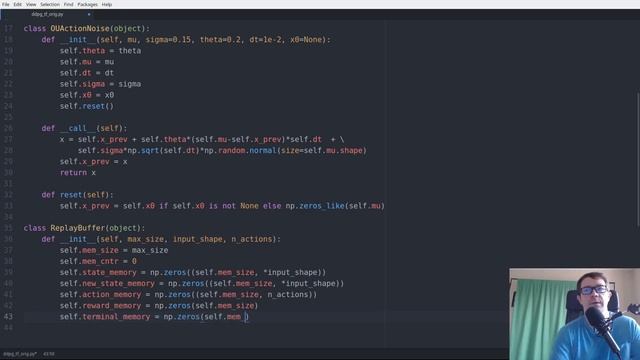Click line number 17 in the gutter
This screenshot has height=360, width=640.
click(x=9, y=29)
